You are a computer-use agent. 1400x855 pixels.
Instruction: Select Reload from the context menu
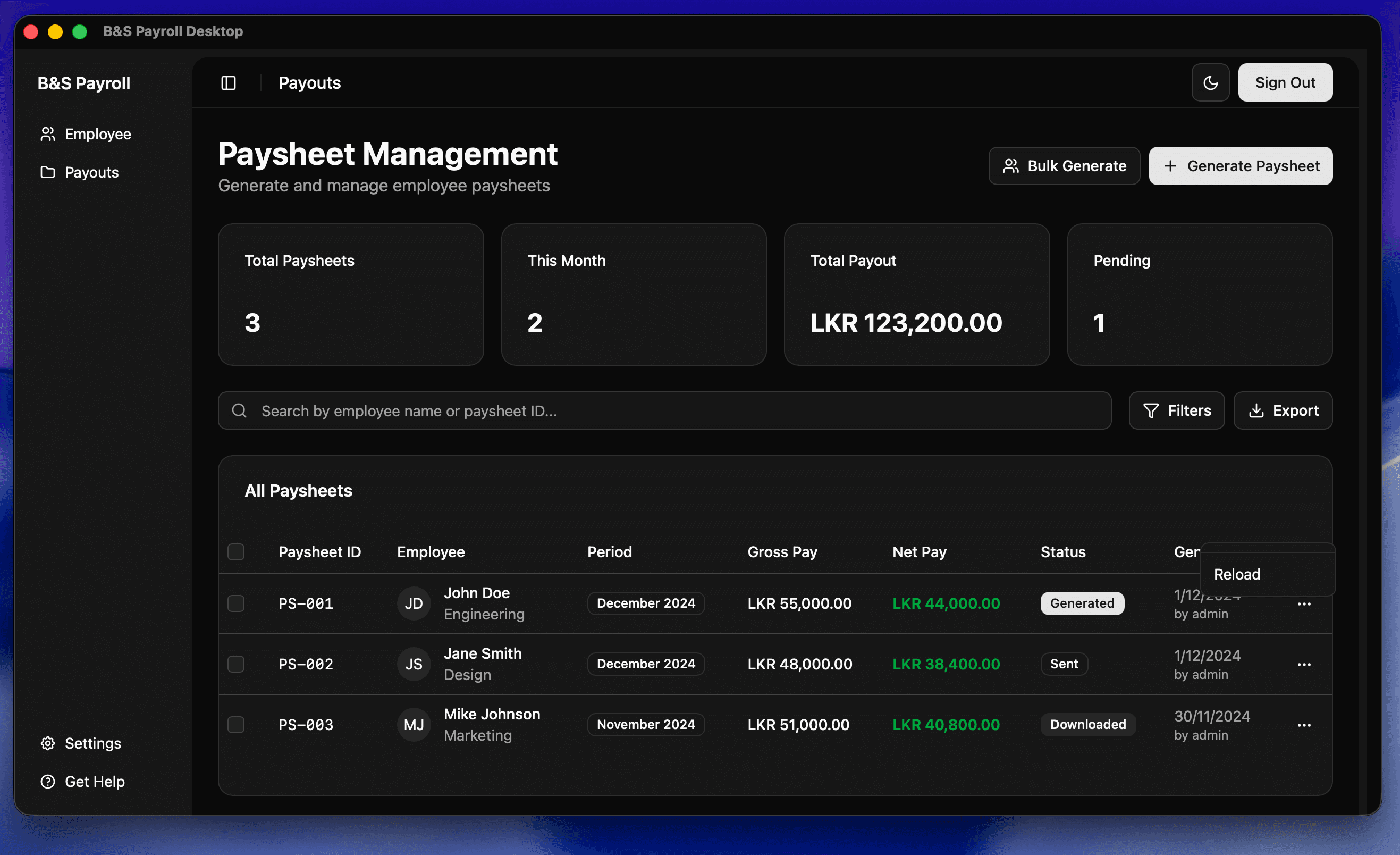pyautogui.click(x=1236, y=574)
